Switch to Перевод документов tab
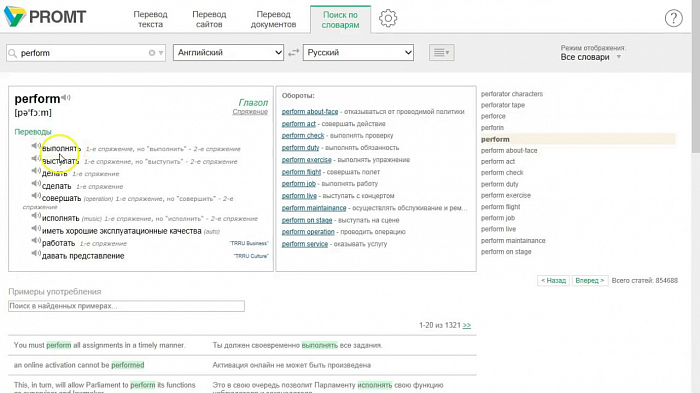 [x=273, y=19]
